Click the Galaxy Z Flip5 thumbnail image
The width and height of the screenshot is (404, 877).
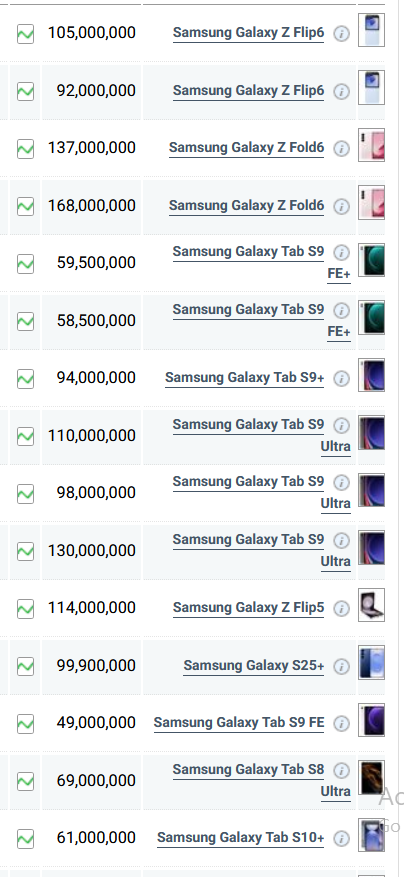tap(372, 605)
